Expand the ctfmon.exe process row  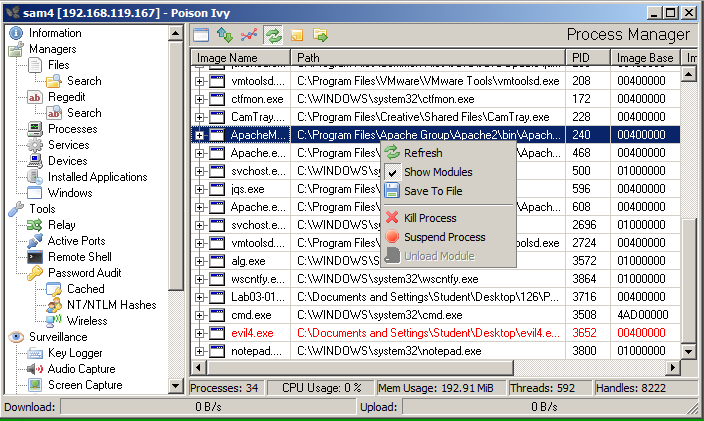199,99
